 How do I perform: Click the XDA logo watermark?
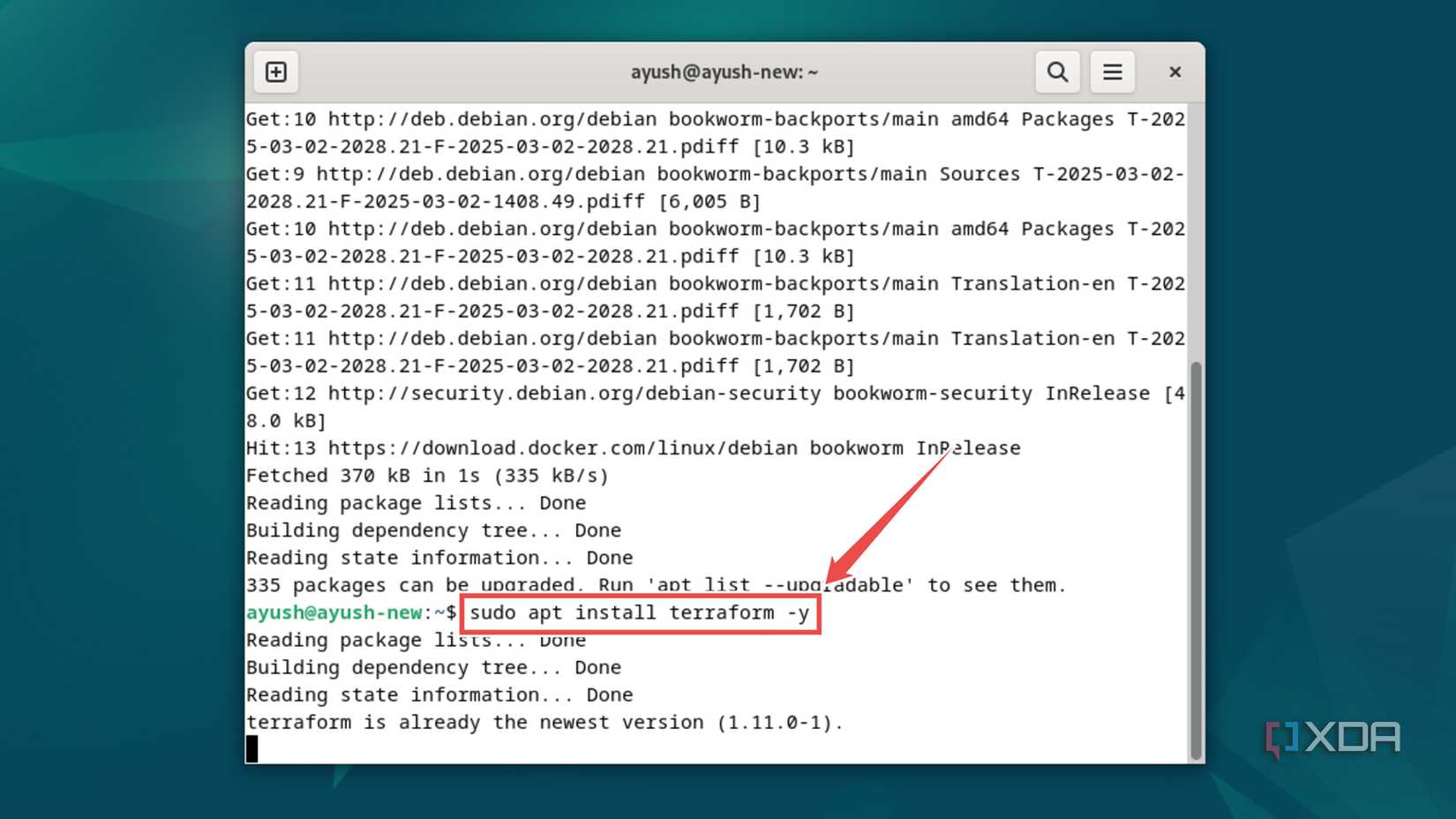pyautogui.click(x=1332, y=737)
